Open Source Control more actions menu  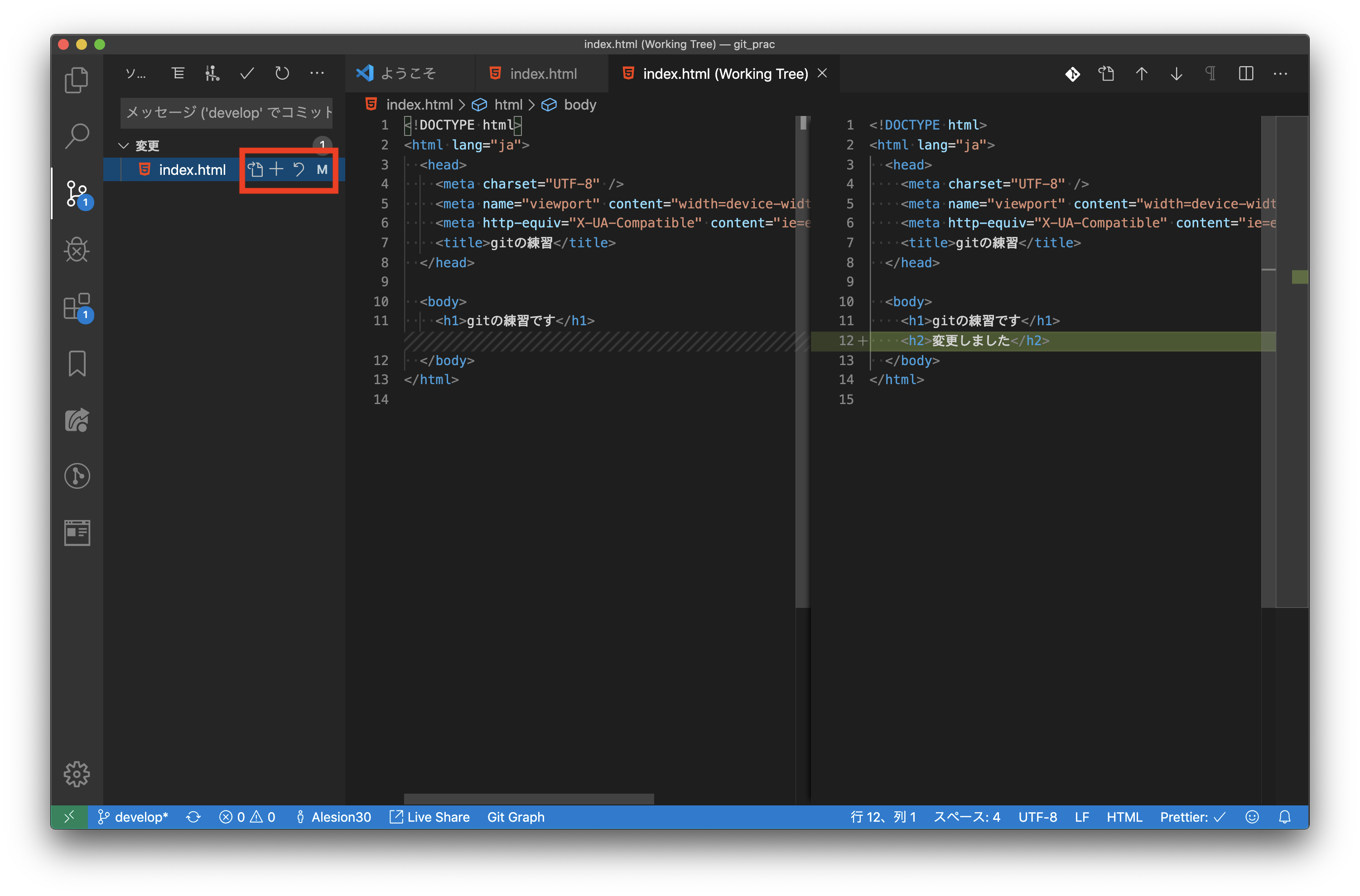[317, 73]
